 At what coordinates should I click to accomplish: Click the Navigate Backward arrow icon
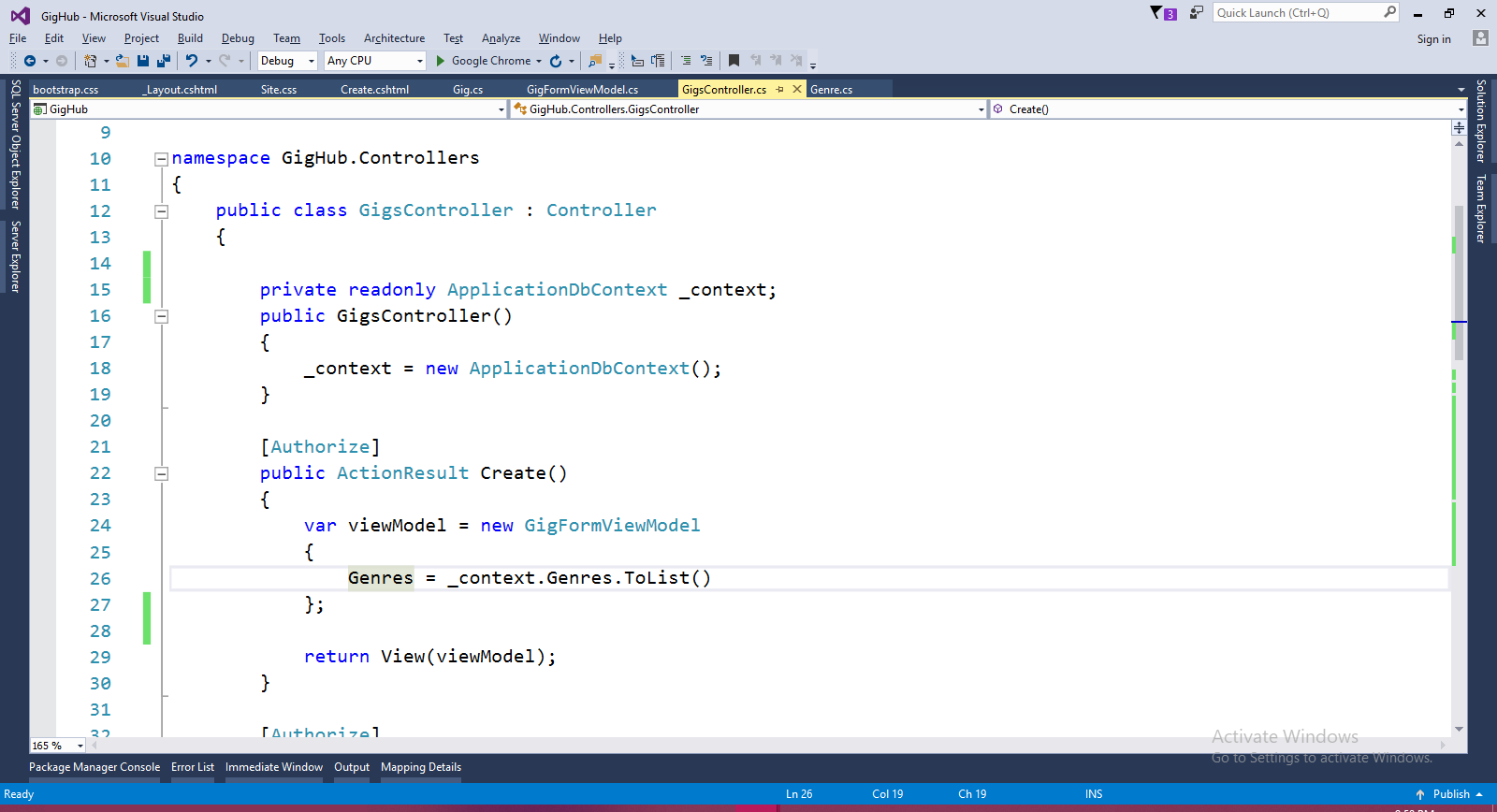tap(30, 61)
